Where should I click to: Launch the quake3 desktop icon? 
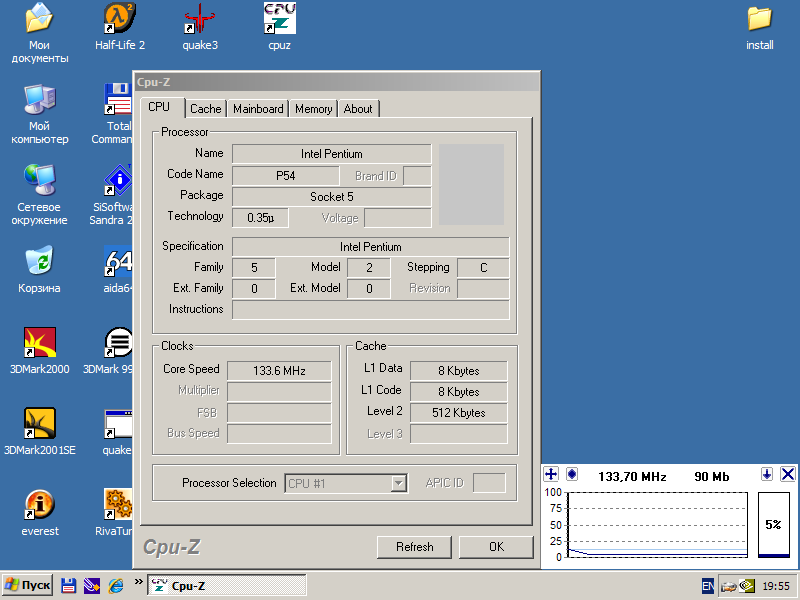pos(200,20)
